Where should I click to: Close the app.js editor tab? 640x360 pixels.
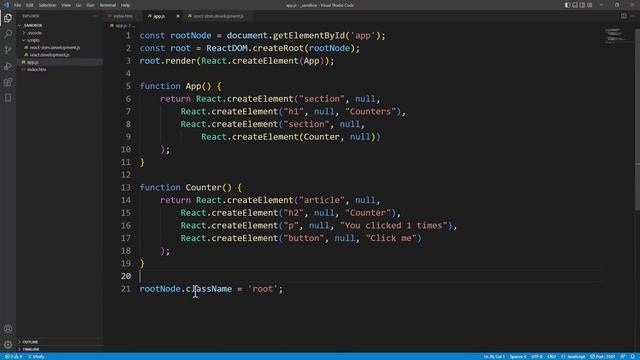(x=178, y=16)
